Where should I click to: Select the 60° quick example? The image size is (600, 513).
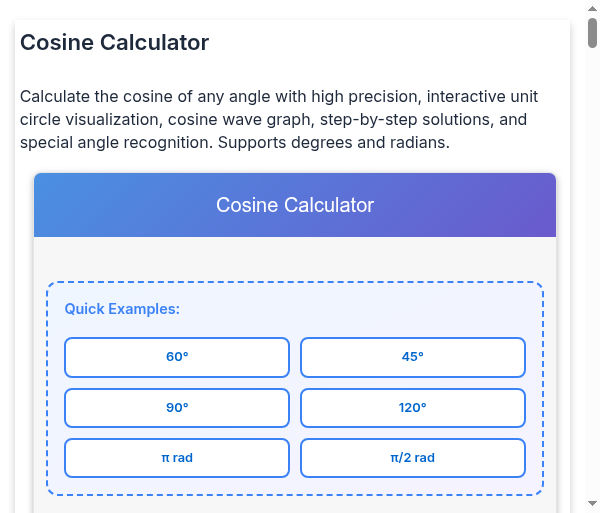pos(177,357)
